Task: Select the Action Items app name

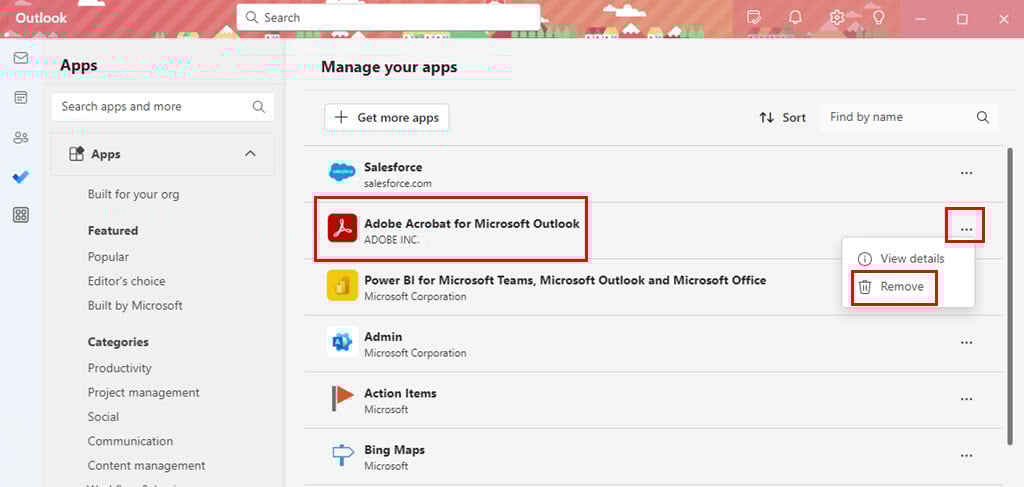Action: 400,393
